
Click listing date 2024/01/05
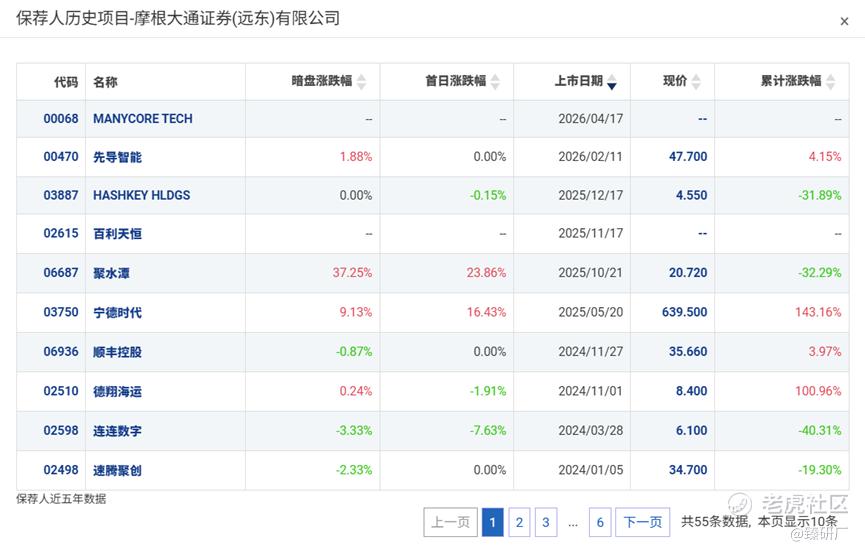[x=590, y=470]
